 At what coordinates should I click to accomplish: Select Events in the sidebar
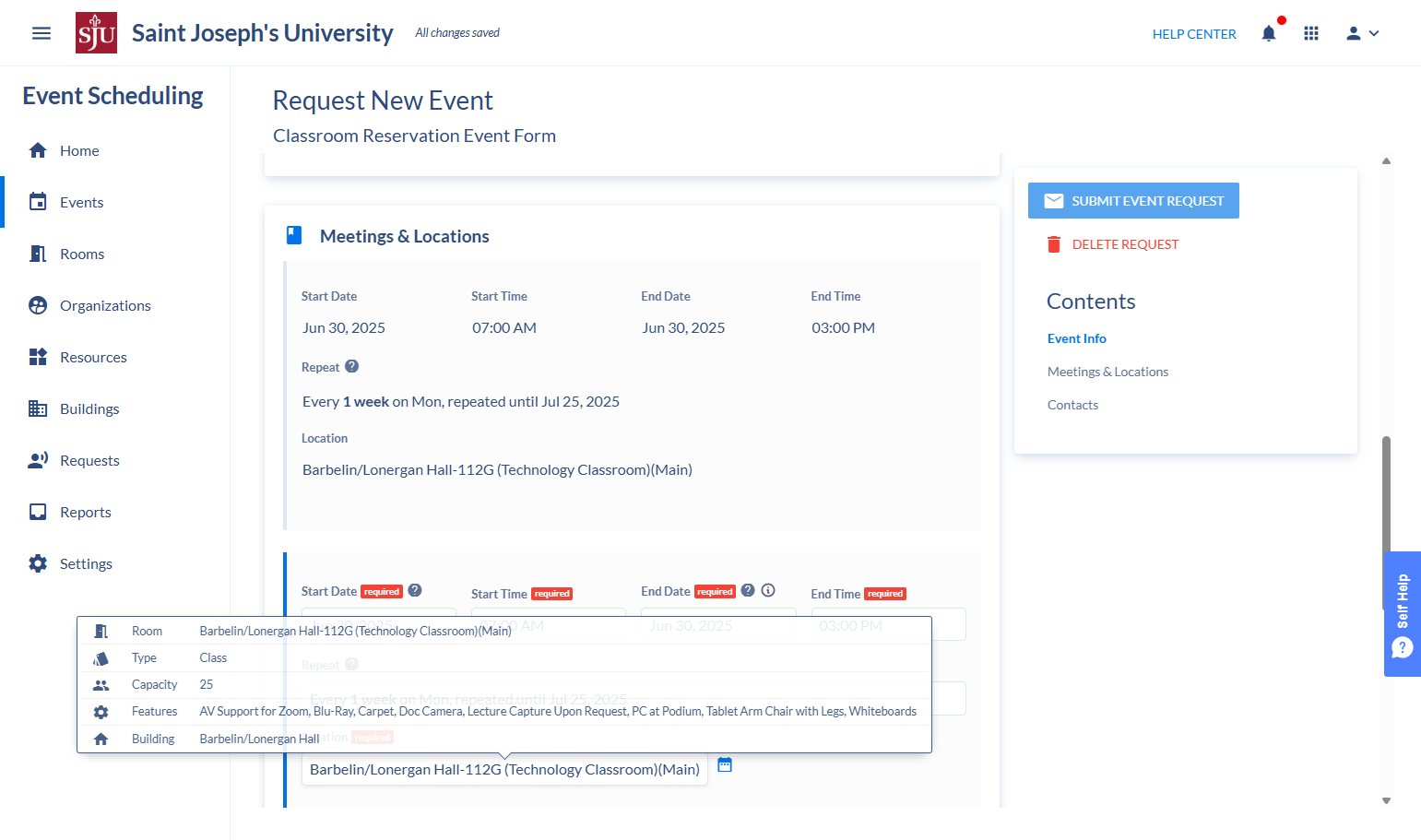(x=66, y=202)
